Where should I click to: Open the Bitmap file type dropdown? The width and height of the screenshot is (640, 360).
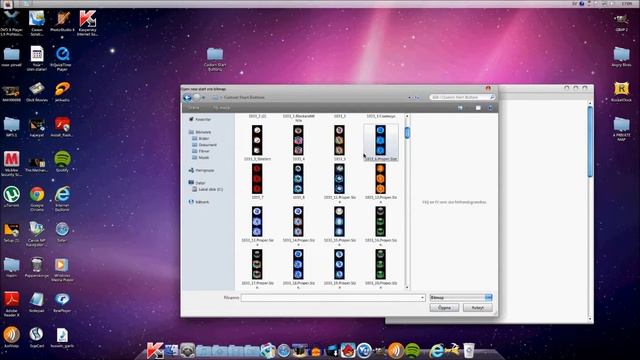coord(461,298)
